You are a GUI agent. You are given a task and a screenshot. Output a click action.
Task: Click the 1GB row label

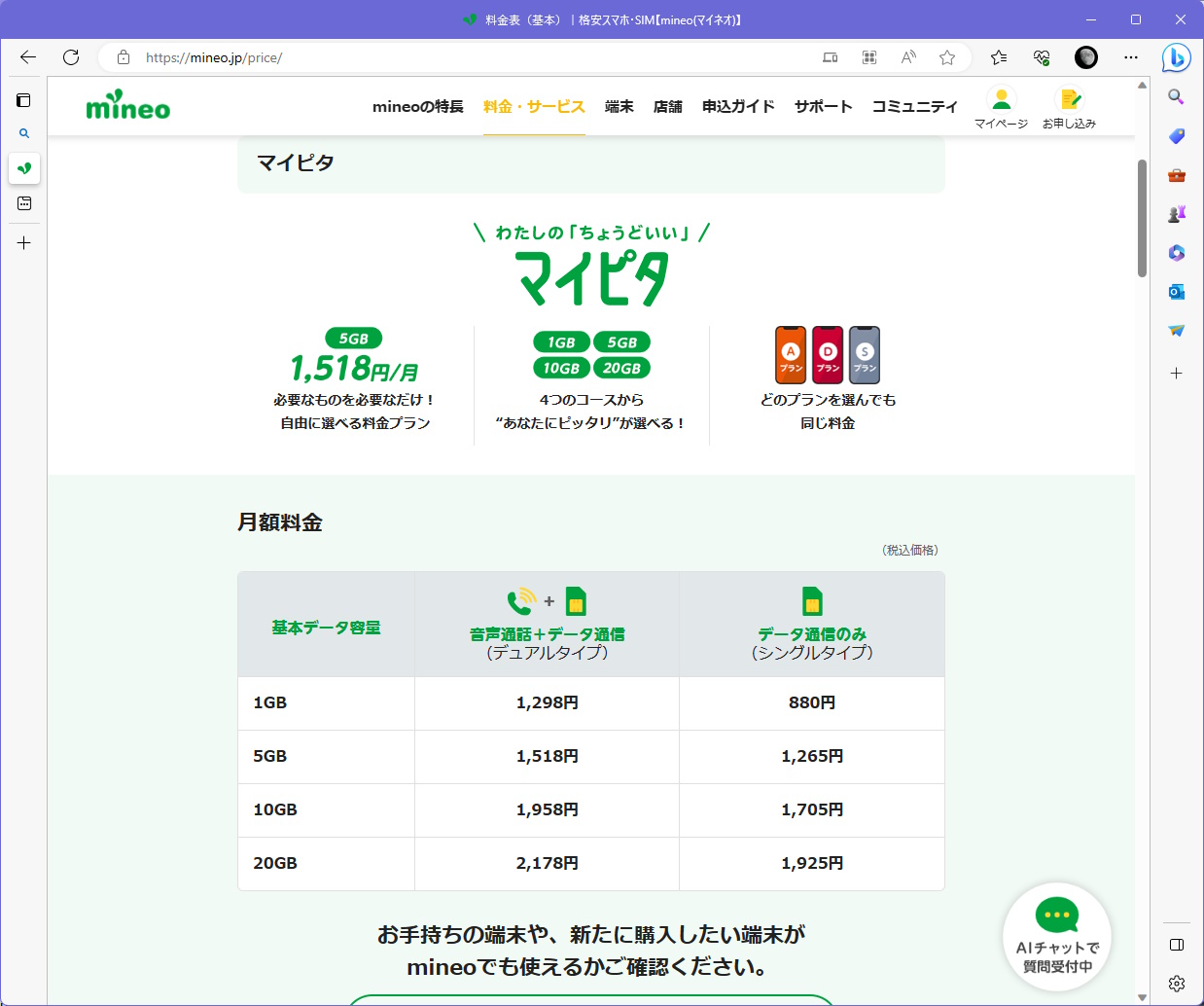[x=270, y=702]
